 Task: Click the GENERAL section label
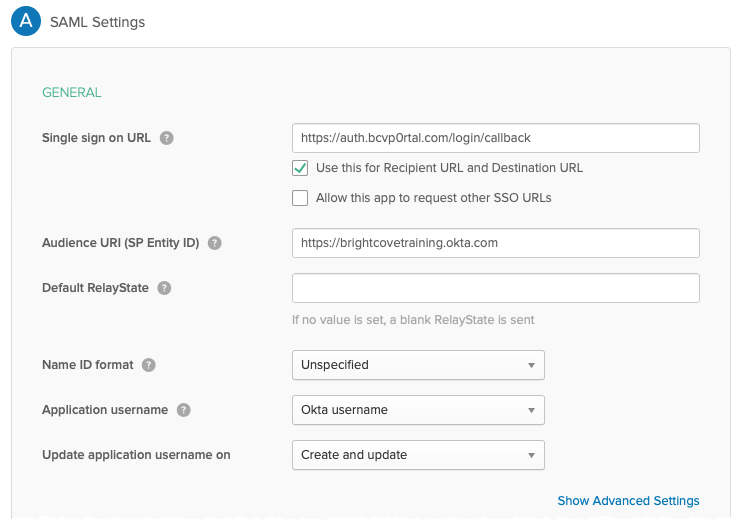coord(72,92)
